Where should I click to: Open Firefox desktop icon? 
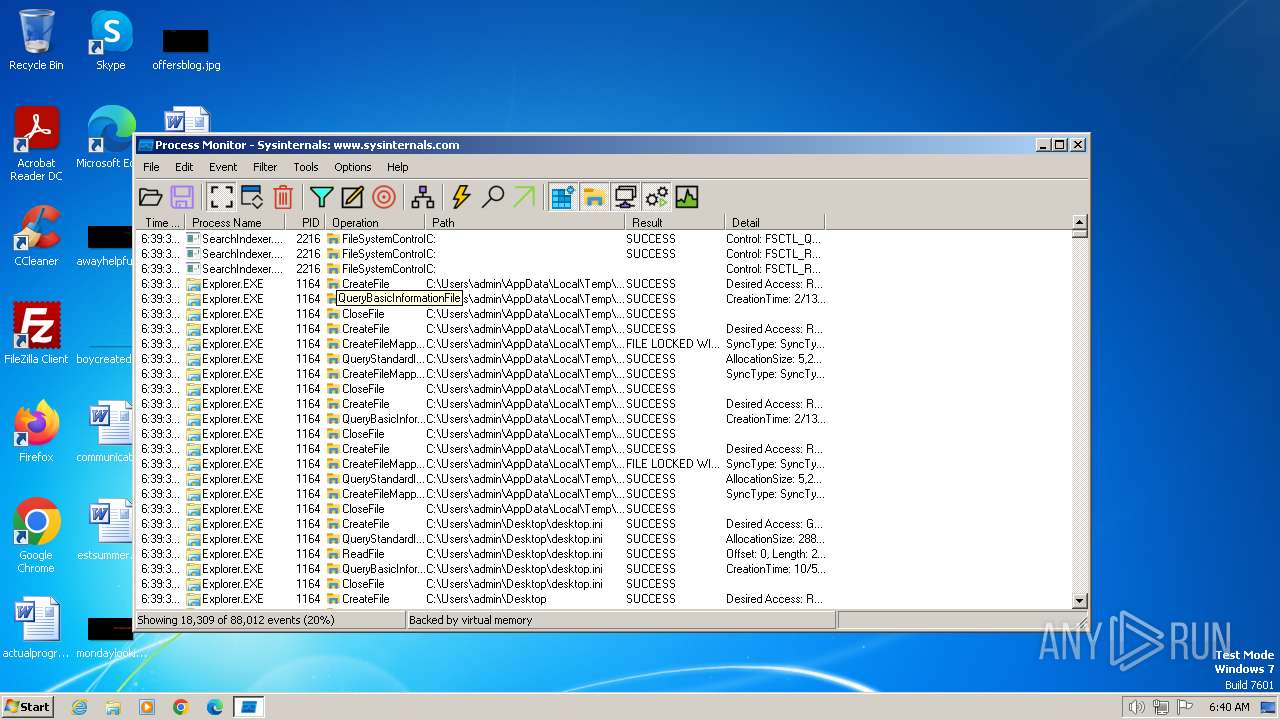click(36, 431)
